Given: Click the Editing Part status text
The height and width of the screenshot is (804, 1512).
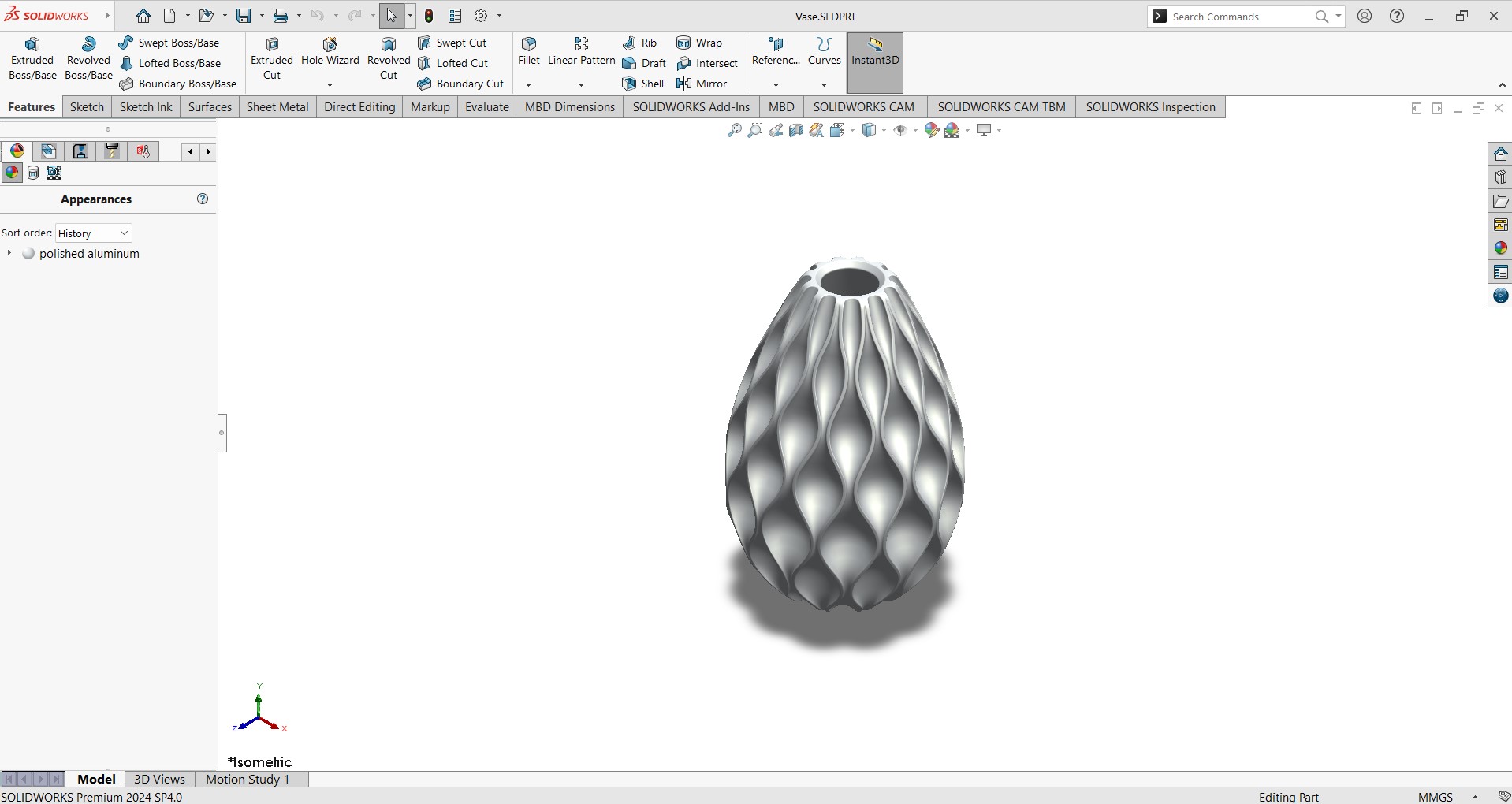Looking at the screenshot, I should [1289, 797].
